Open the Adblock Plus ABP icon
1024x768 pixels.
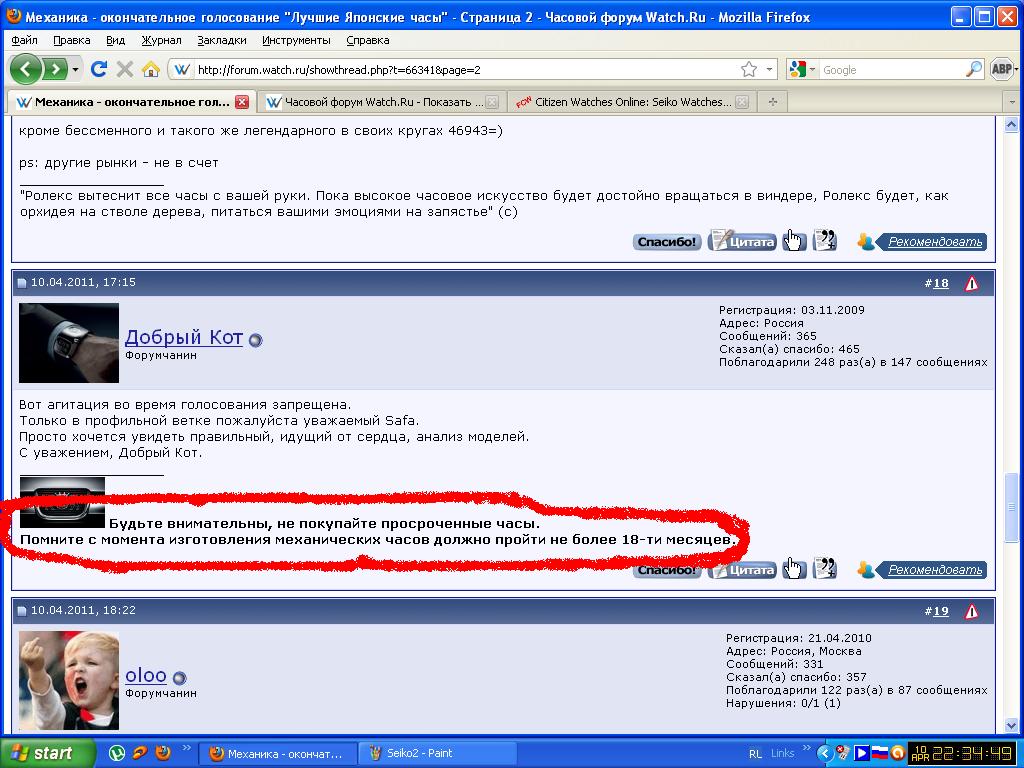[1002, 69]
